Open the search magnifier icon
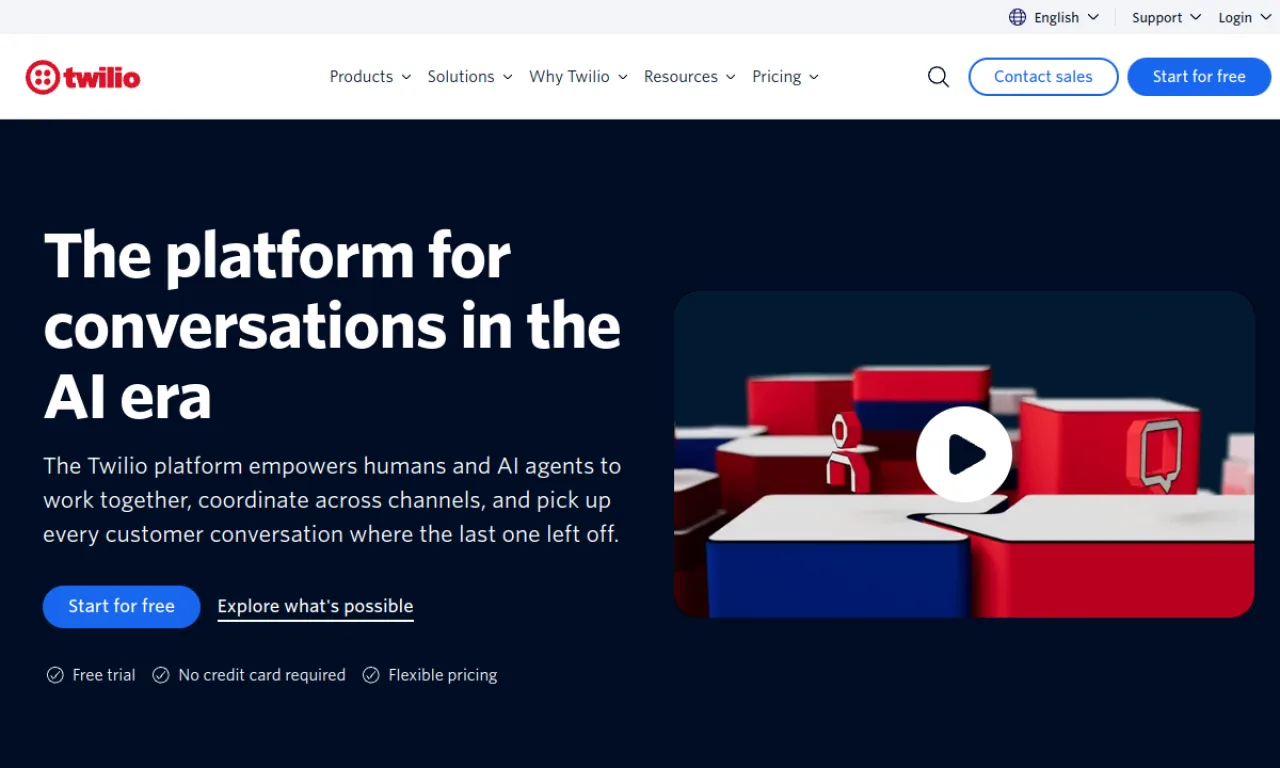Screen dimensions: 1280x768 pos(938,77)
